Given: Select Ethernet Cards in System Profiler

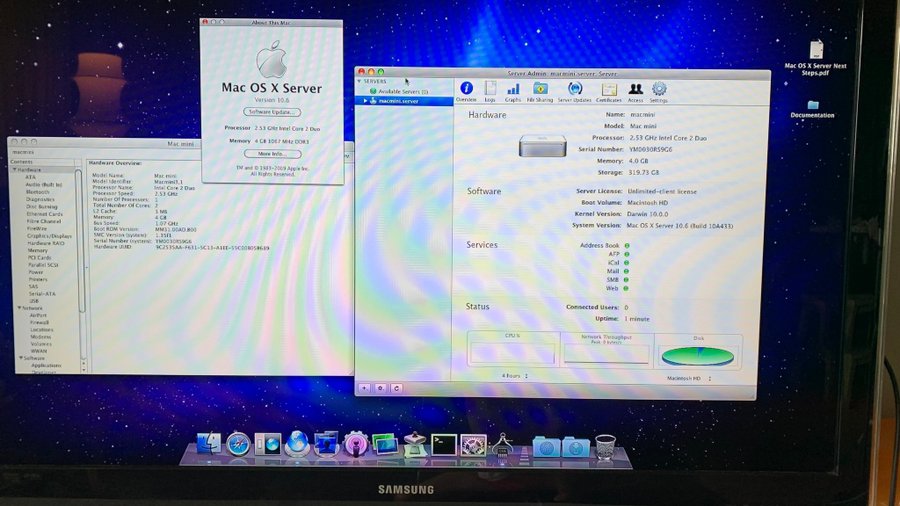Looking at the screenshot, I should pos(45,214).
